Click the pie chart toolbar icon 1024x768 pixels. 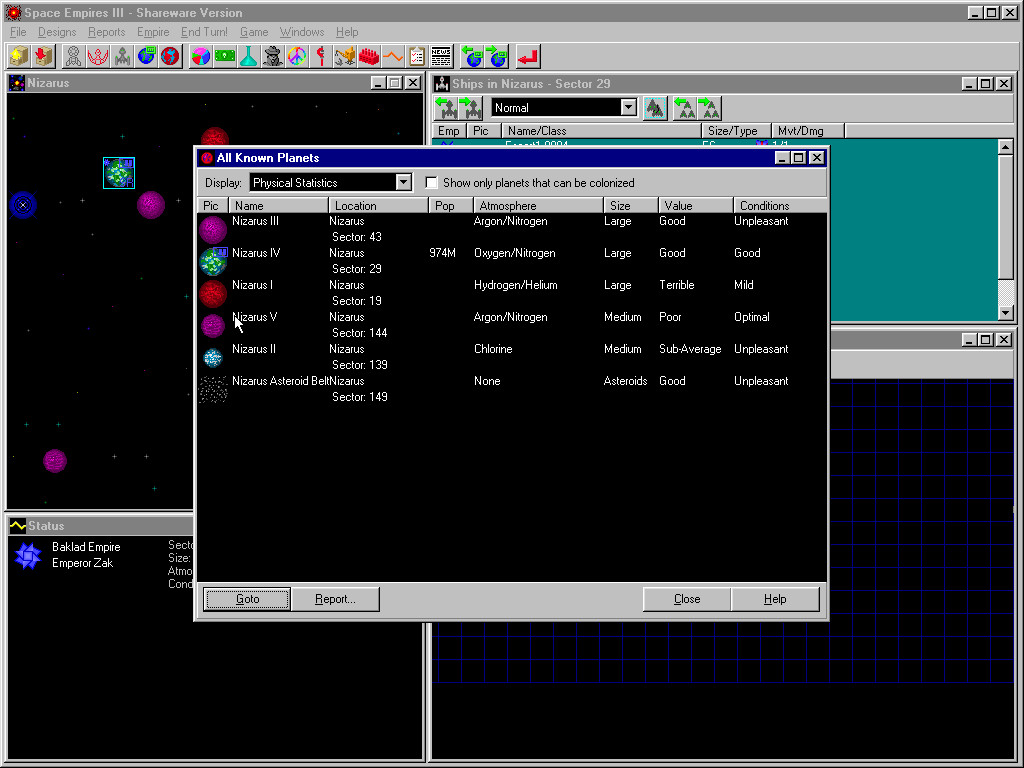click(201, 56)
